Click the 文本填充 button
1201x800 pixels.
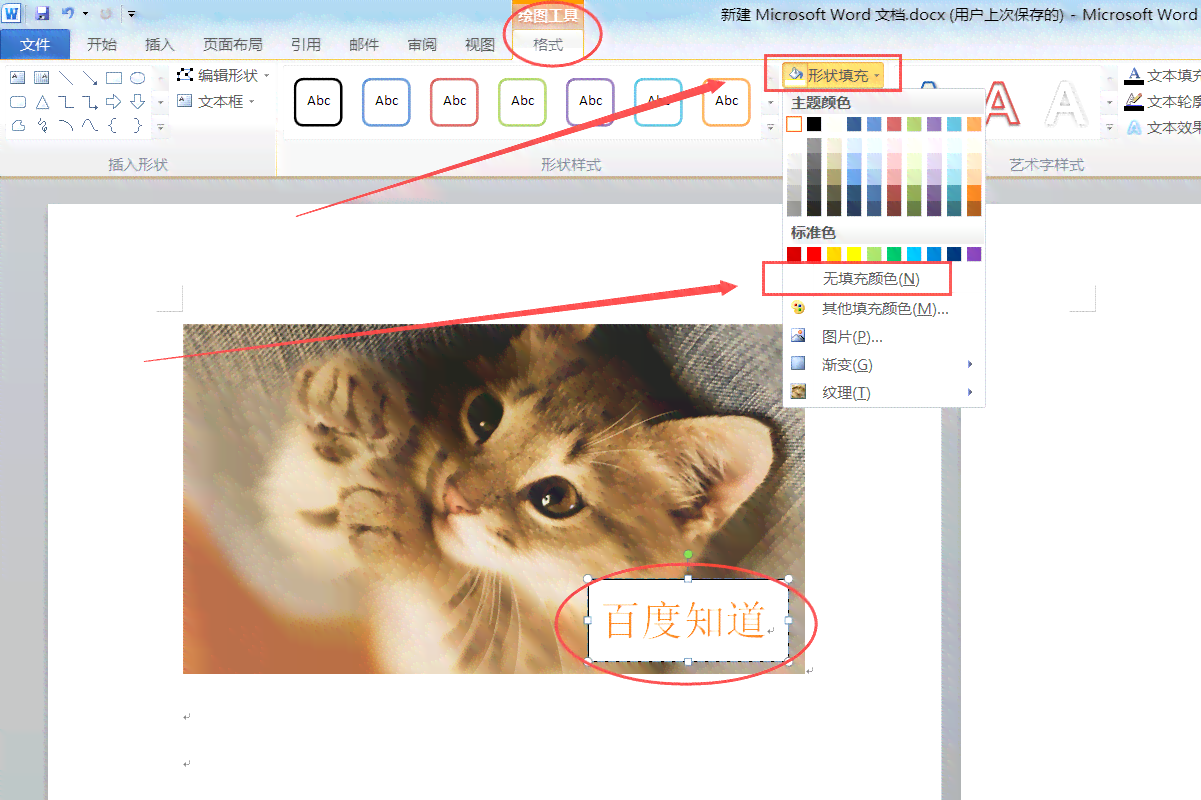[x=1162, y=75]
